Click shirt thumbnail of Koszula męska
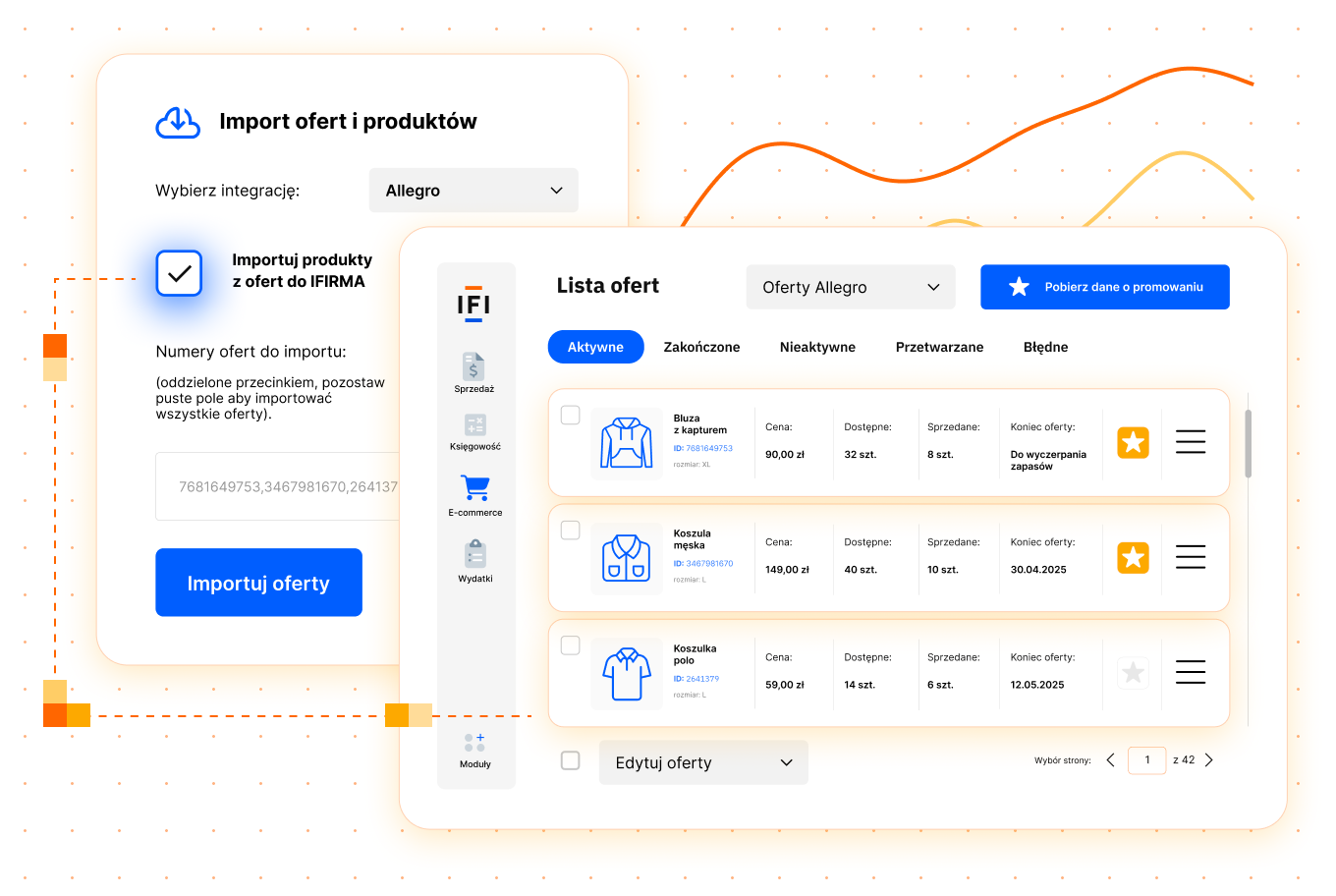Screen dimensions: 1336x896 (627, 558)
